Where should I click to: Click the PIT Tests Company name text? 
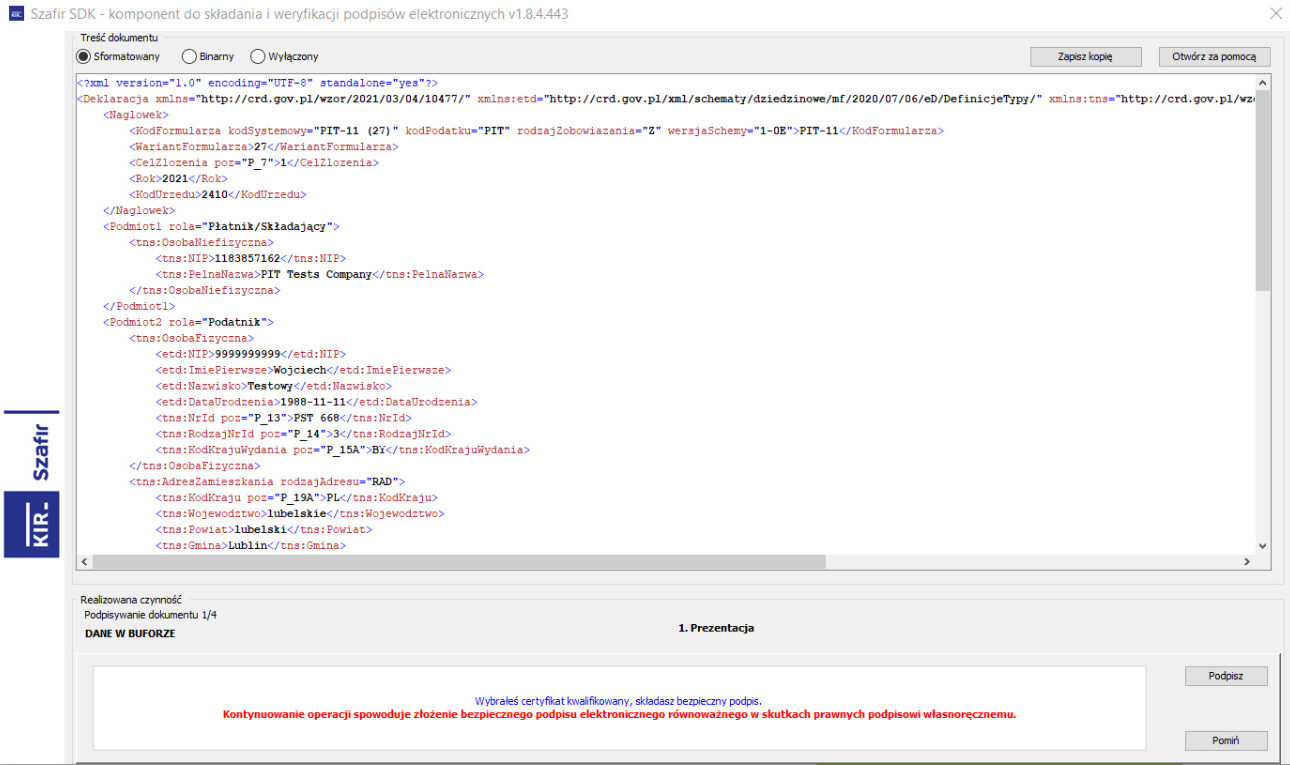pos(315,274)
